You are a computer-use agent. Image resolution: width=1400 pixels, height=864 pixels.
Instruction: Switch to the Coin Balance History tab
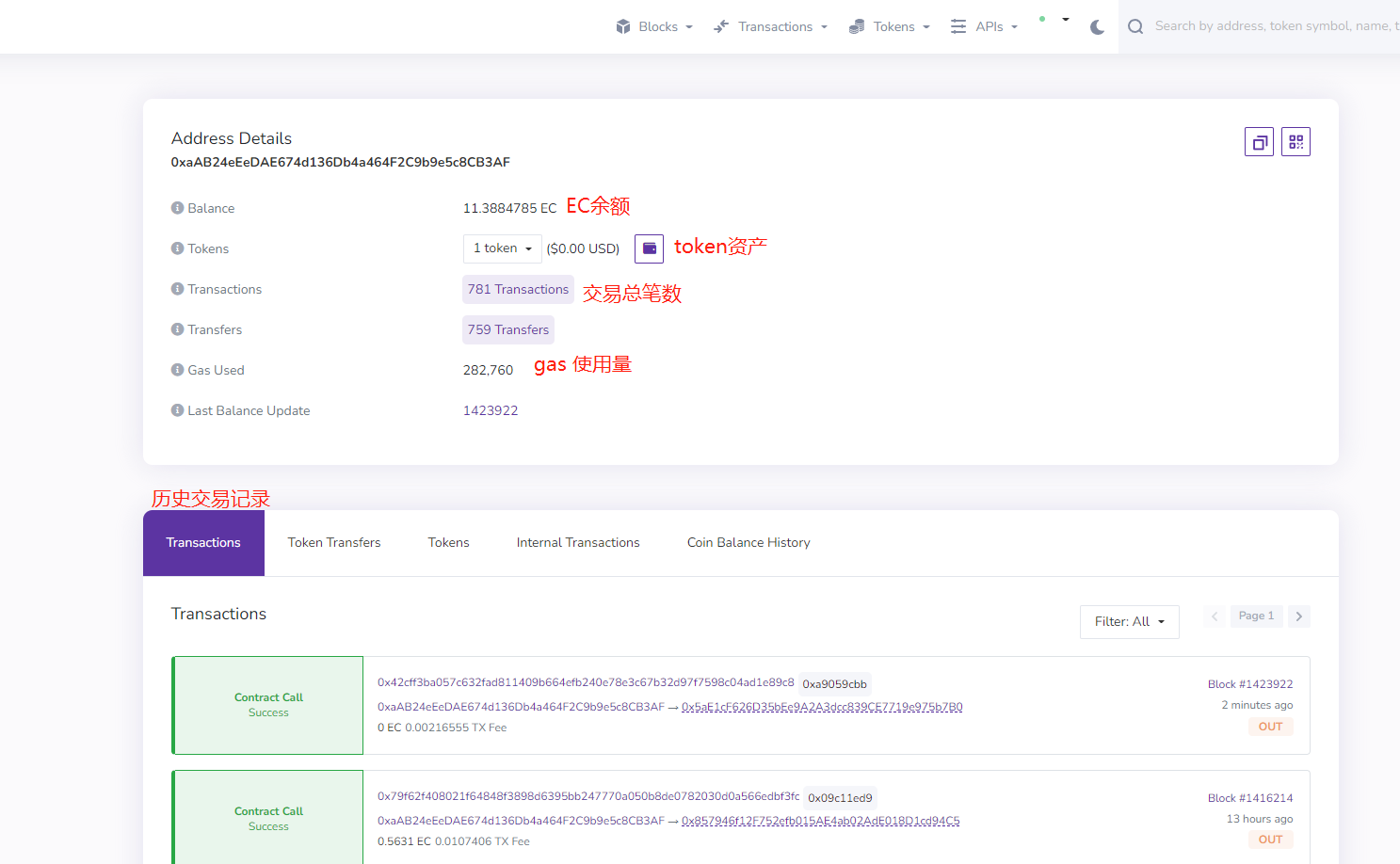pyautogui.click(x=748, y=543)
